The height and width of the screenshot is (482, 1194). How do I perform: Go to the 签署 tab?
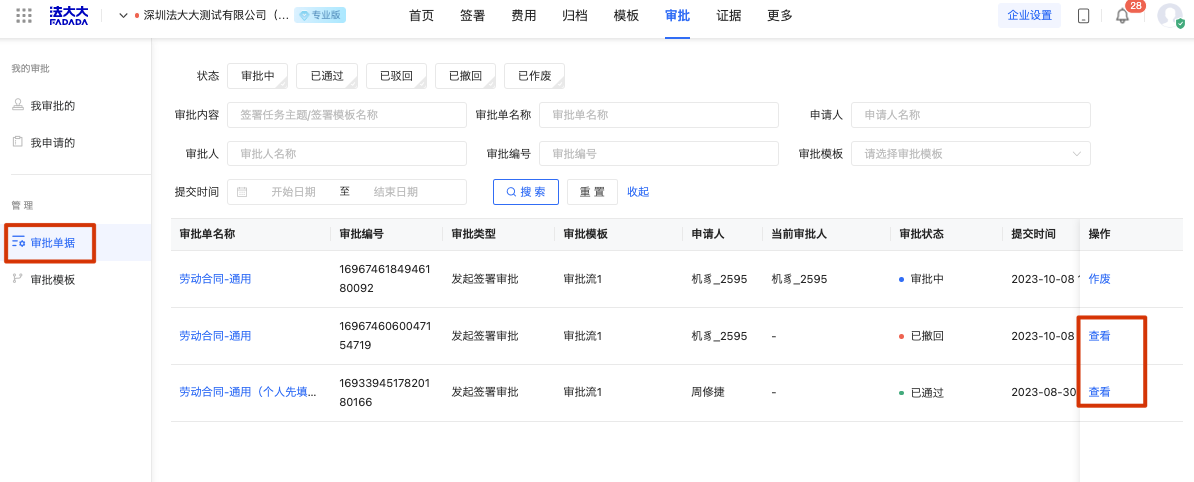[472, 15]
